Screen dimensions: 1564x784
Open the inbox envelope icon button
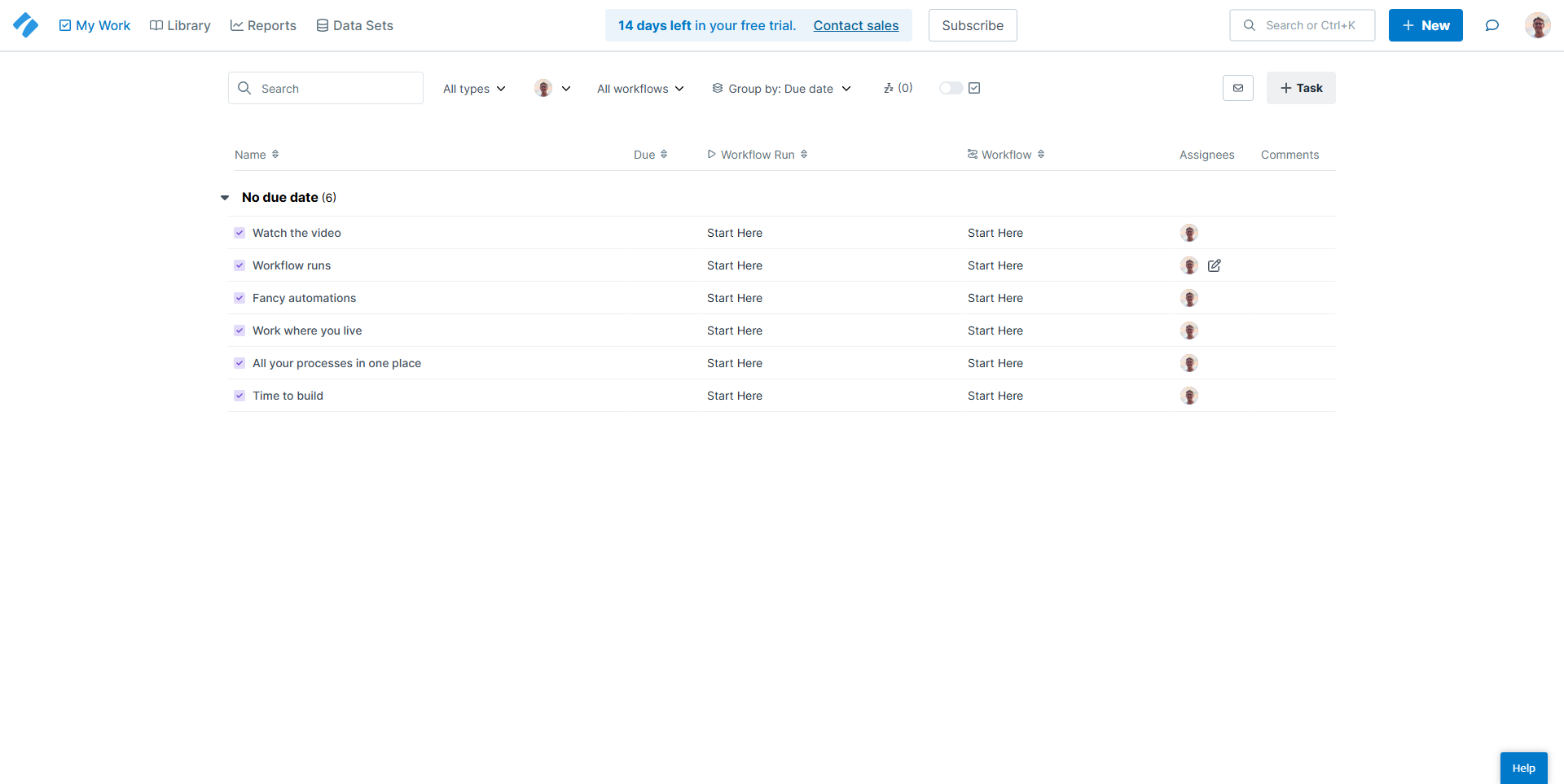pyautogui.click(x=1237, y=88)
